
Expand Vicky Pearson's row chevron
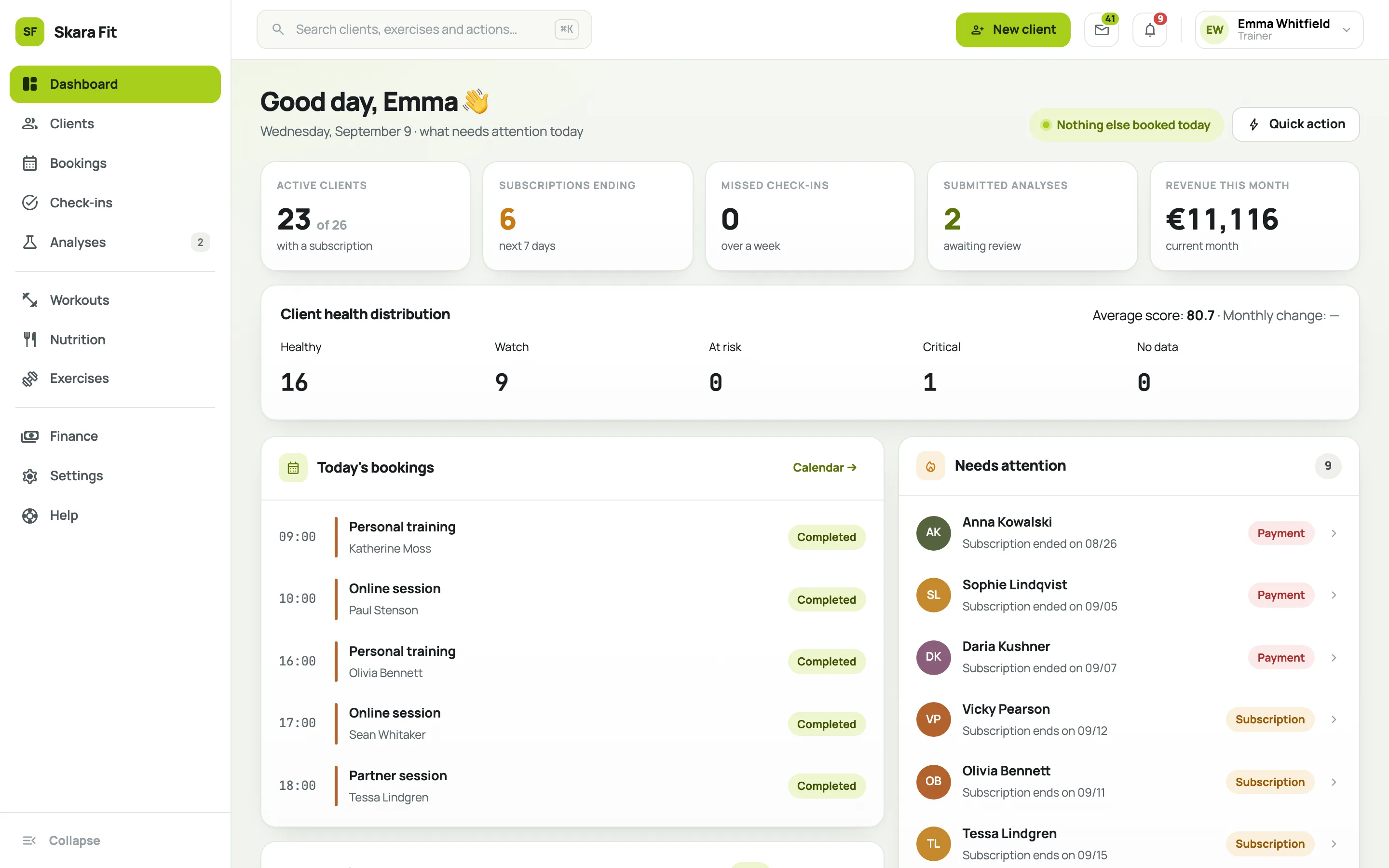click(1334, 720)
